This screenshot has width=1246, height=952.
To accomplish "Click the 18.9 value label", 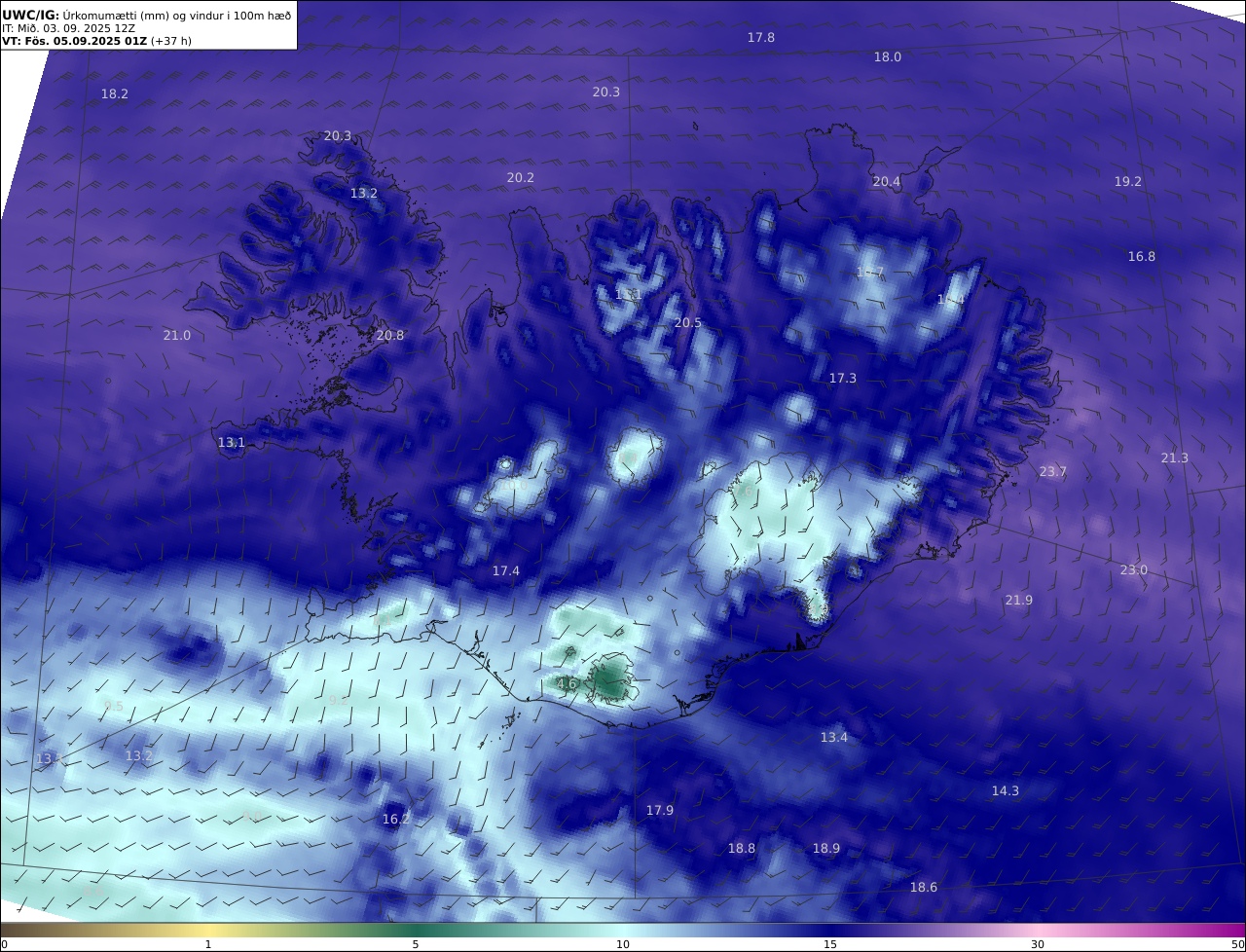I will pyautogui.click(x=826, y=848).
